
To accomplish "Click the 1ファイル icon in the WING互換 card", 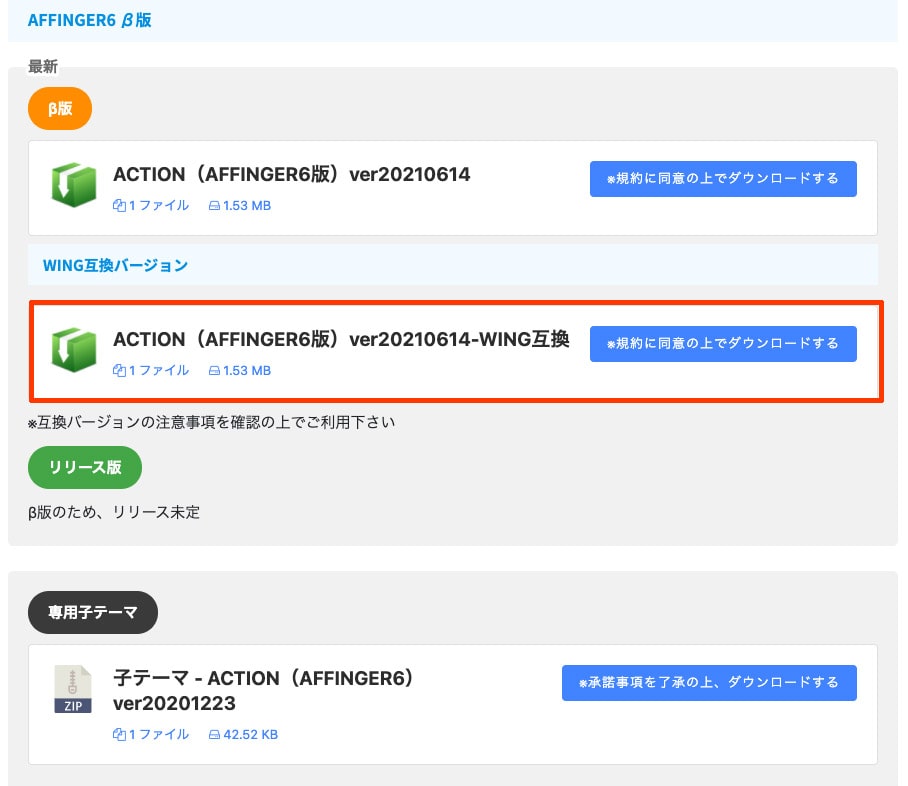I will (119, 371).
